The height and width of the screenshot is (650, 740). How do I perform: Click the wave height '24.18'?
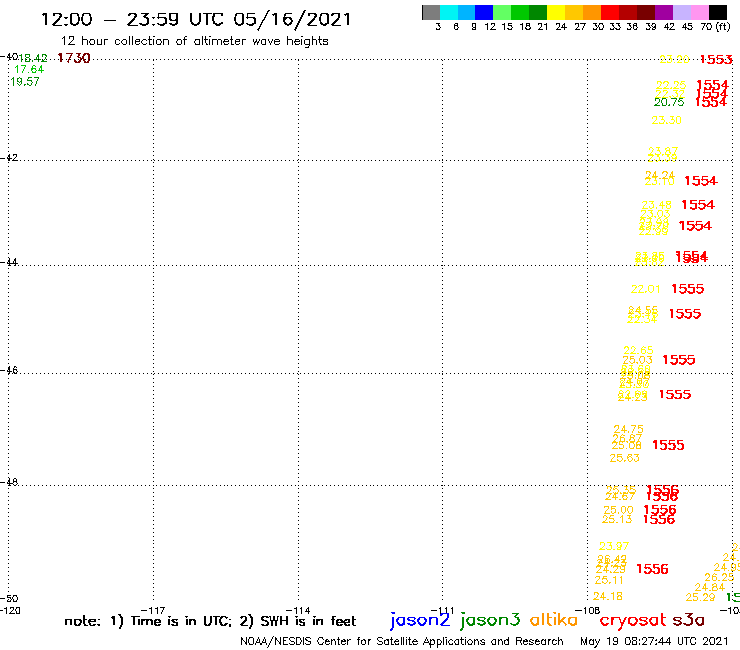coord(607,596)
